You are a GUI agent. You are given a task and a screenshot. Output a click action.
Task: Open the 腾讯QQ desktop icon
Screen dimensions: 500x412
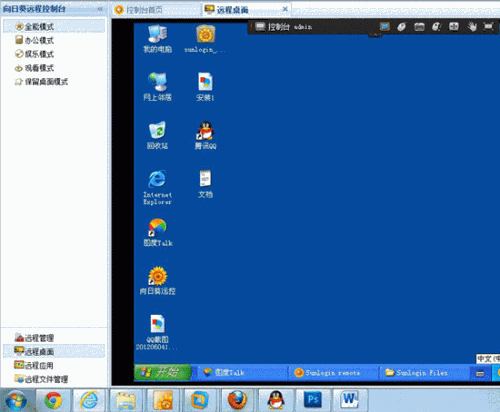pyautogui.click(x=205, y=135)
